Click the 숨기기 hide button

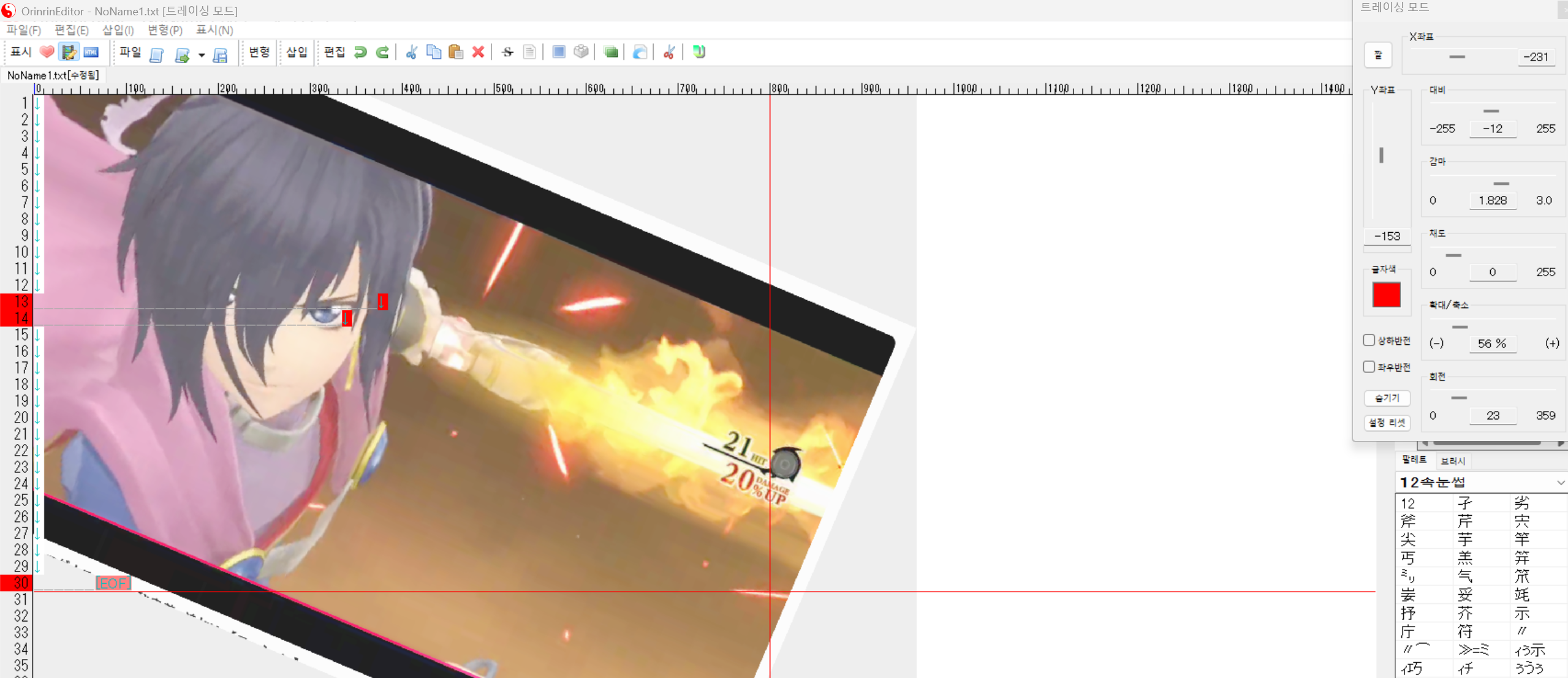click(1387, 398)
